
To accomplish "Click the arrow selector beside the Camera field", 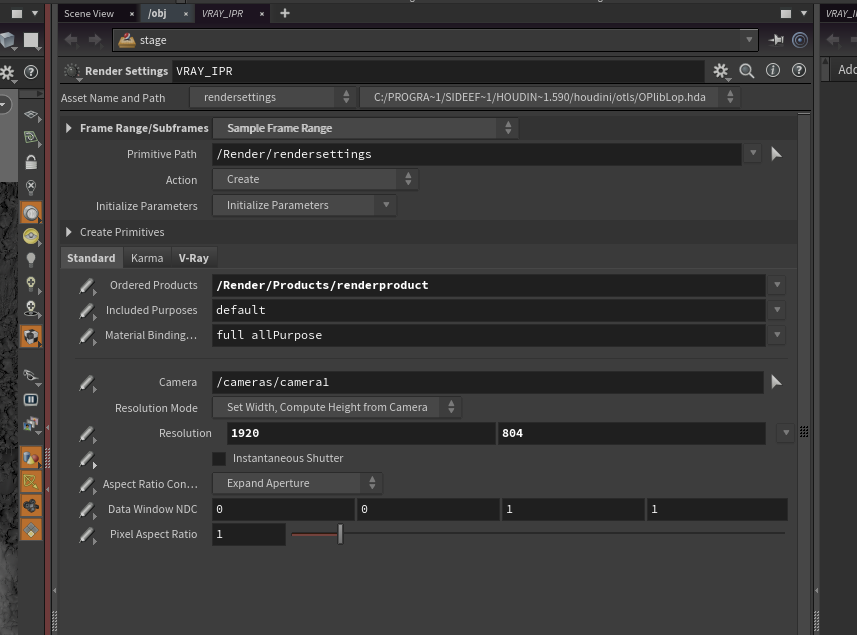I will [776, 382].
